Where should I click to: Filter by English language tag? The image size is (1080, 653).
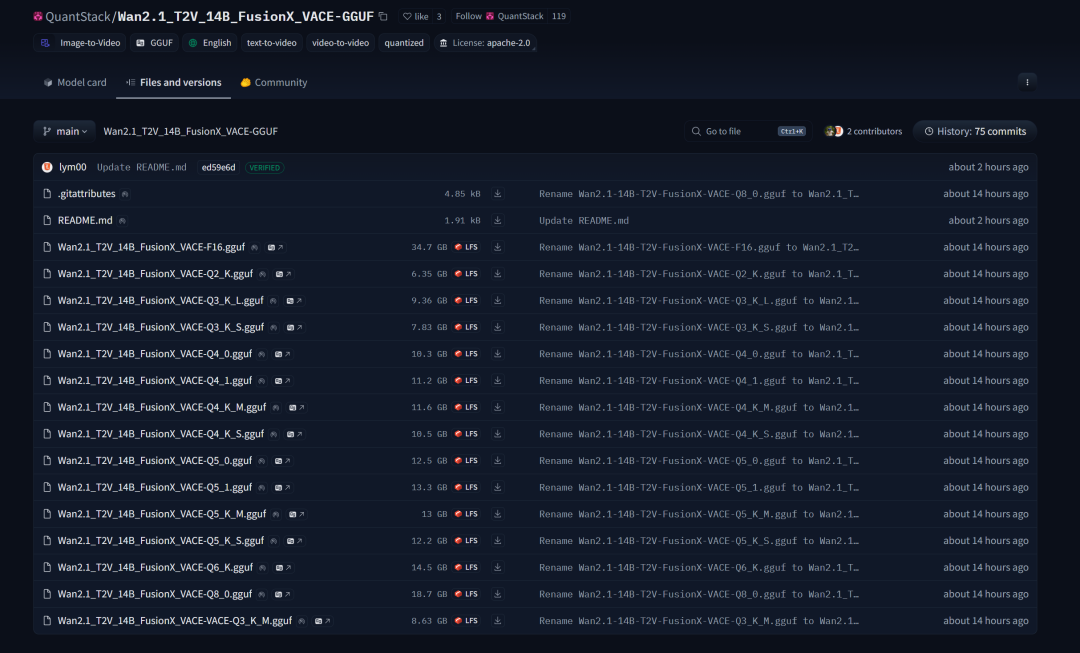[x=210, y=43]
